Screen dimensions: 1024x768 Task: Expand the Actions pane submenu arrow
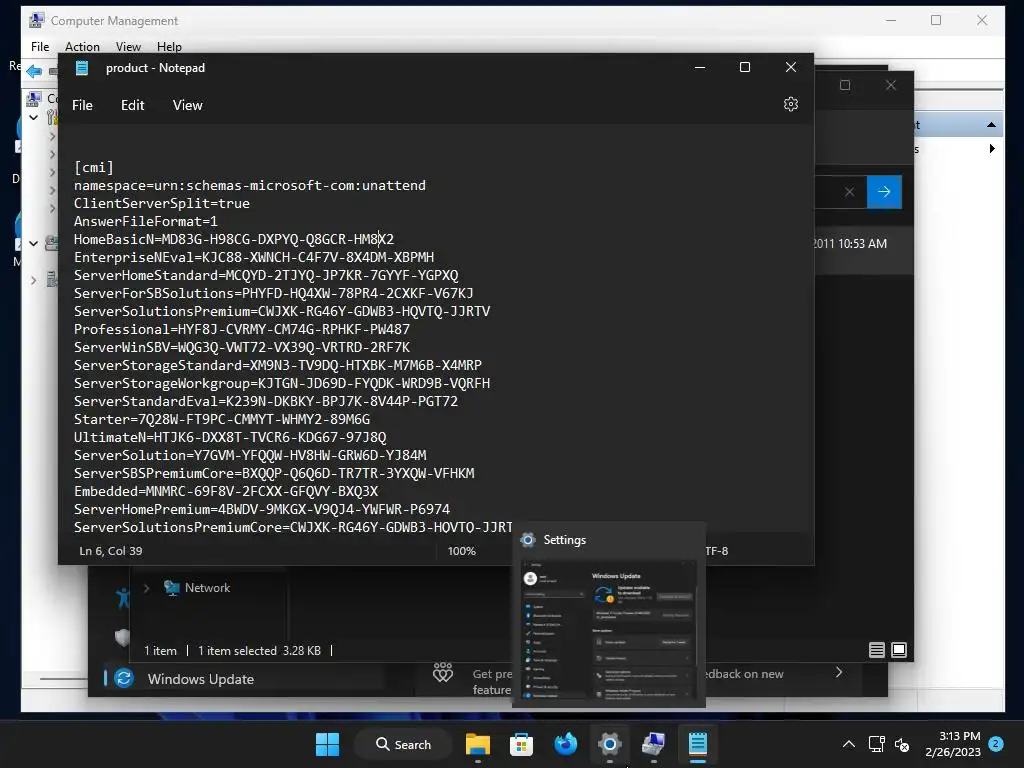click(992, 148)
